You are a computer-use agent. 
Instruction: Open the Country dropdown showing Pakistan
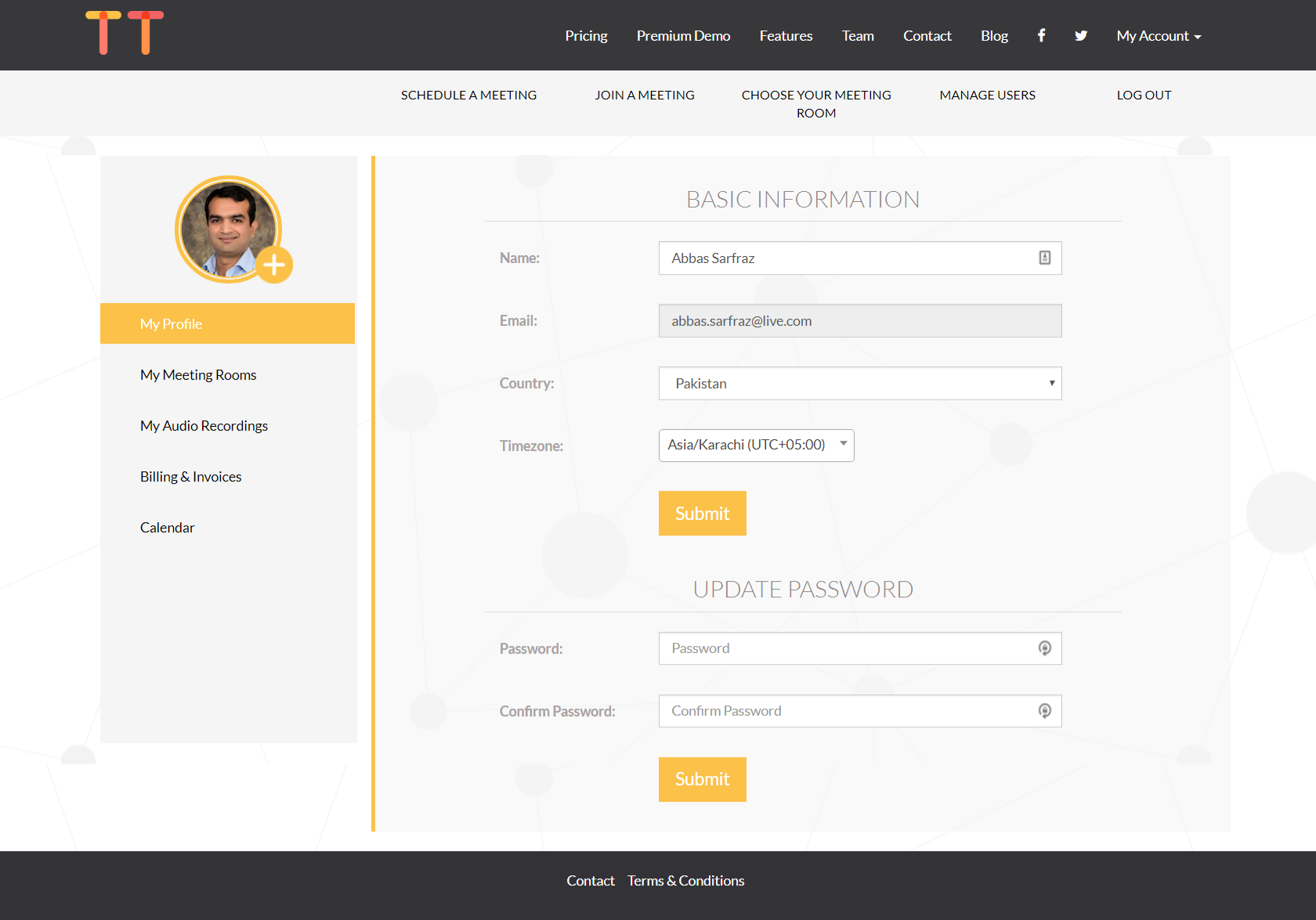tap(859, 384)
